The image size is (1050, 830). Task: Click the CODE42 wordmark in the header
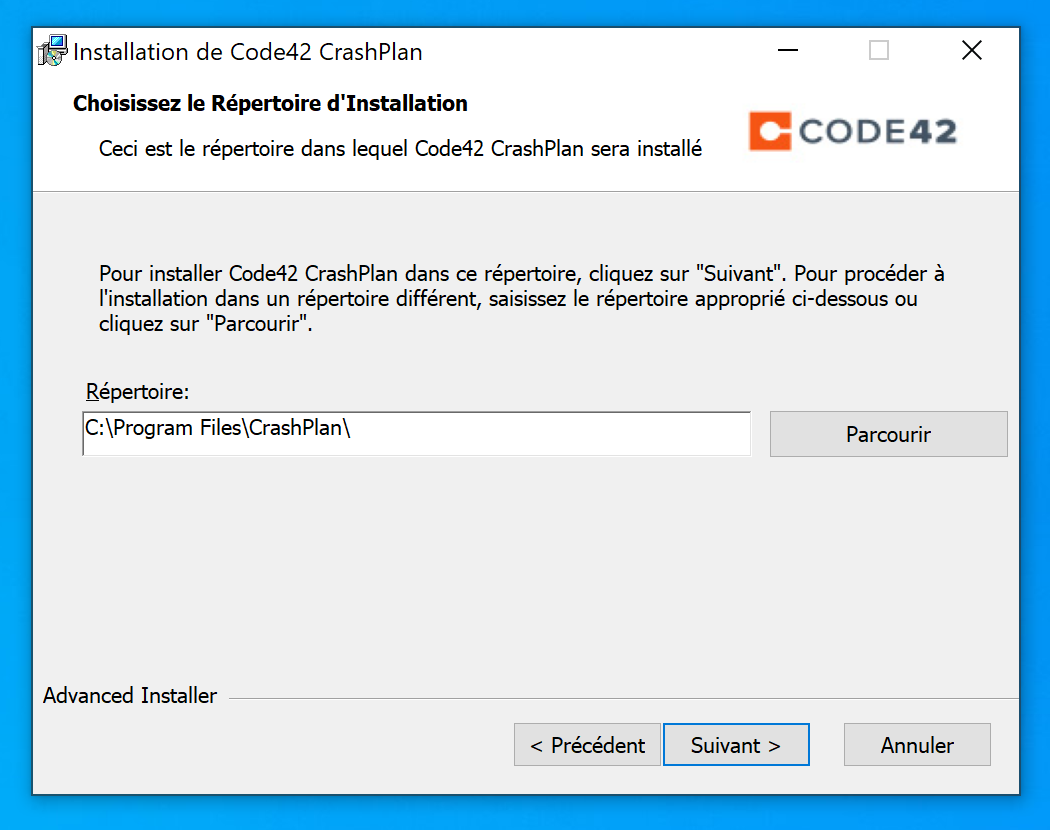coord(877,131)
